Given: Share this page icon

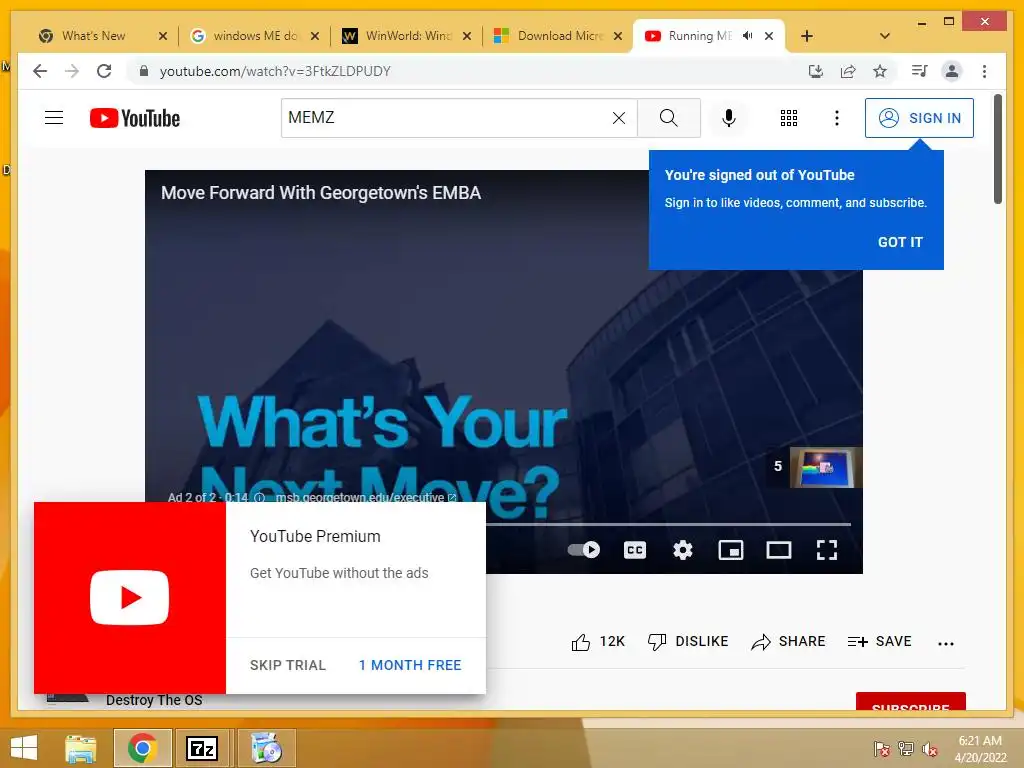Looking at the screenshot, I should tap(848, 71).
